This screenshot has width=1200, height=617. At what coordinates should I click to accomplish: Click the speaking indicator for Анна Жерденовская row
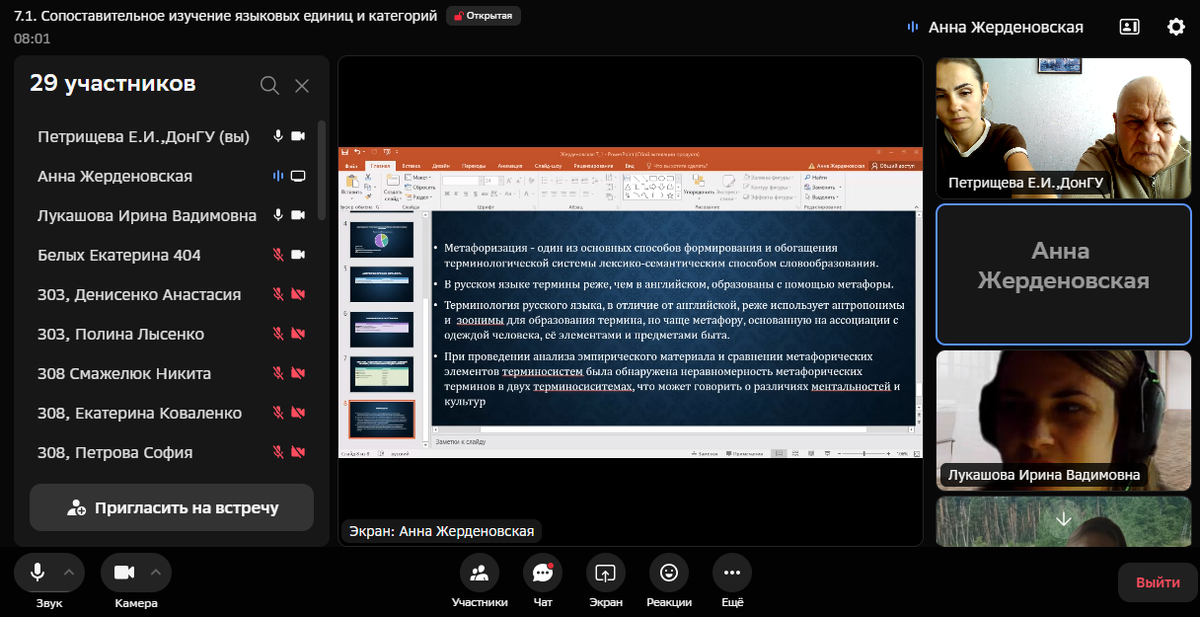point(278,176)
